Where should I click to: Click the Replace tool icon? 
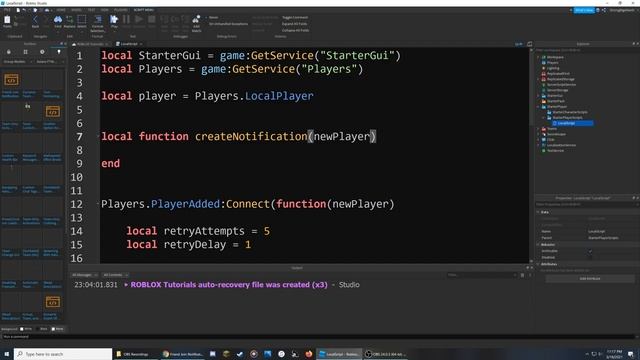69,20
